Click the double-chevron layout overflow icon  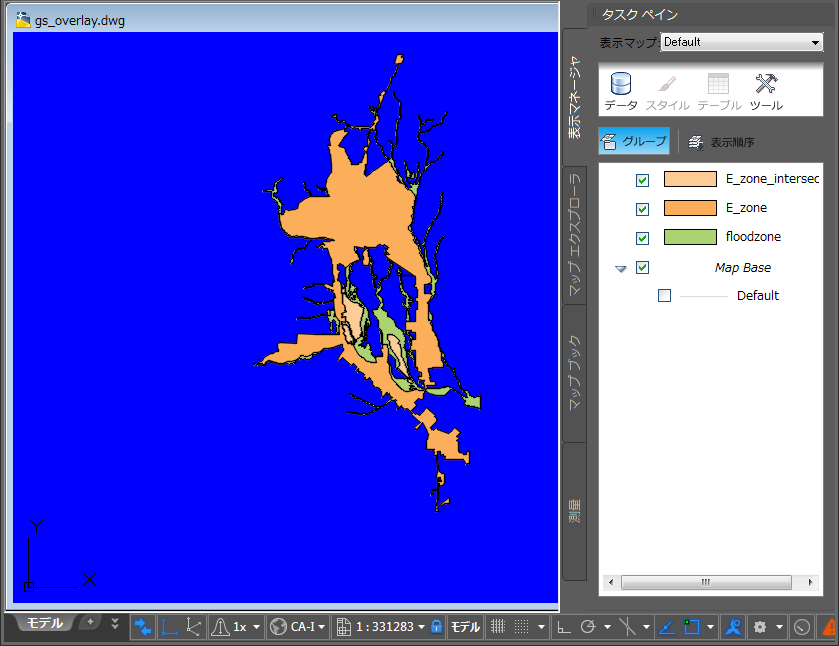pyautogui.click(x=115, y=623)
